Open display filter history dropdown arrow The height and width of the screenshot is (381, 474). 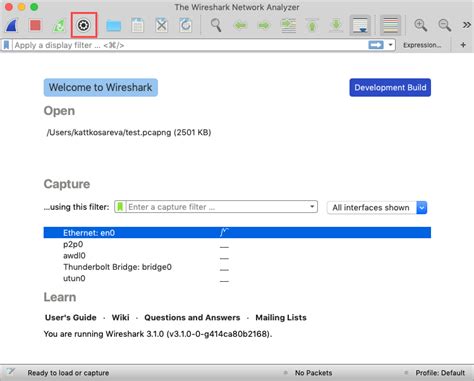(x=390, y=45)
